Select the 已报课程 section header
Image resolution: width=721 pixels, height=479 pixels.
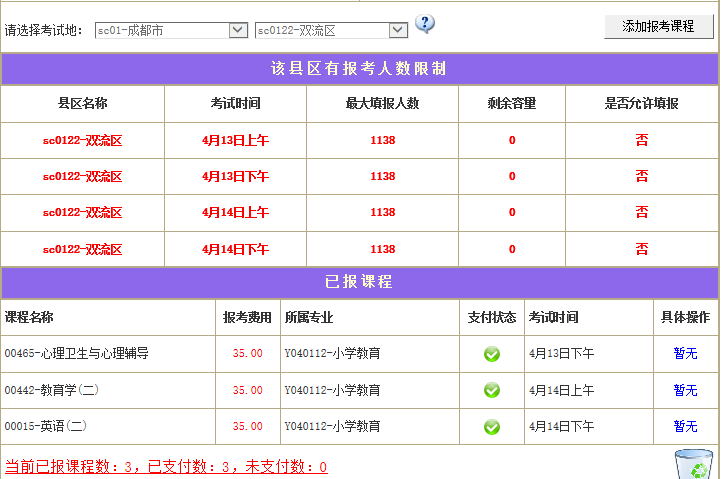(359, 282)
